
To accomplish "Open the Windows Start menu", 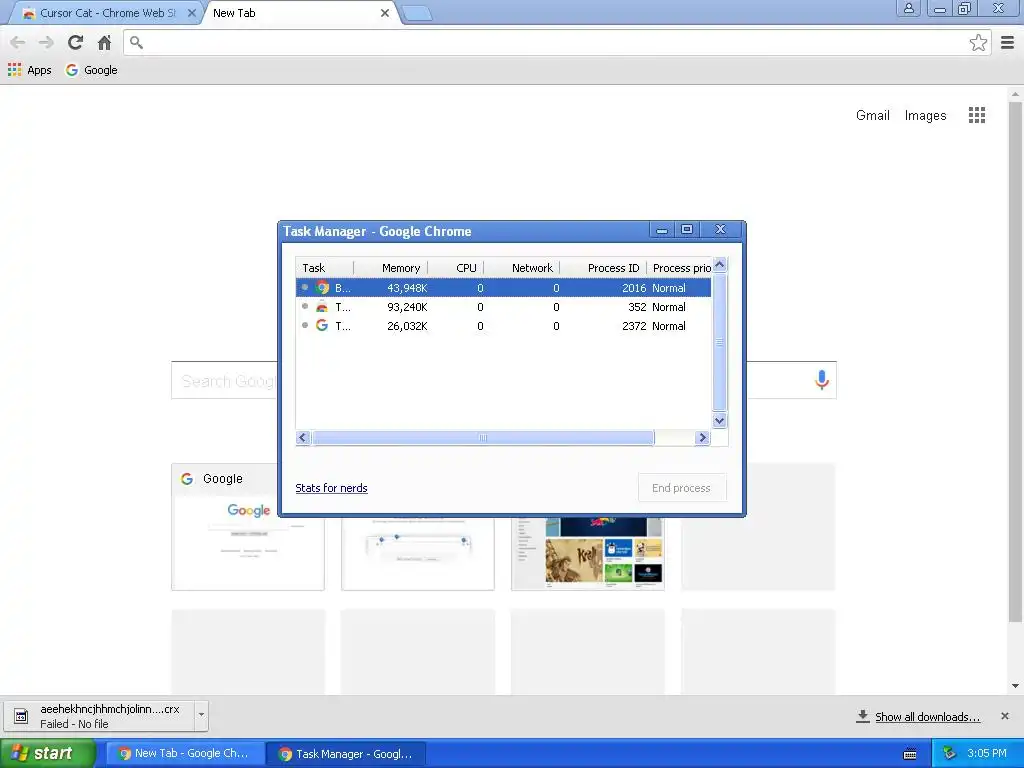I will [x=48, y=754].
